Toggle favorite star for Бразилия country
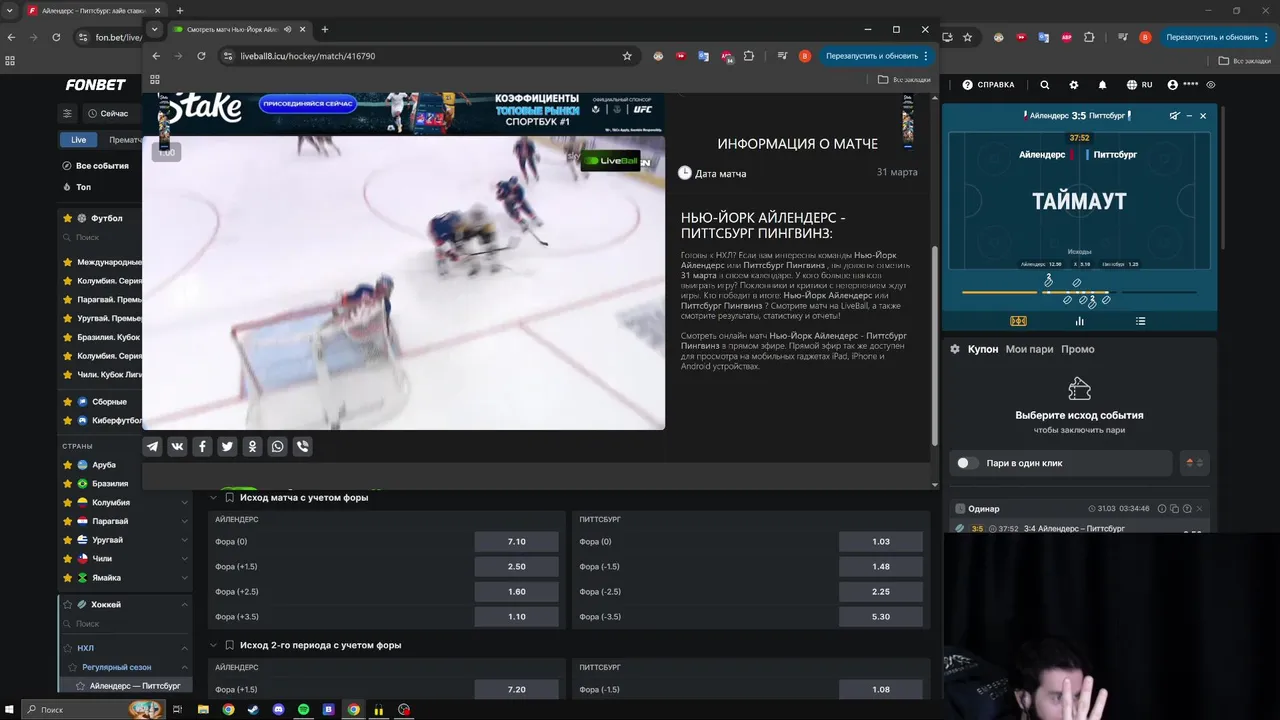1280x720 pixels. click(68, 484)
